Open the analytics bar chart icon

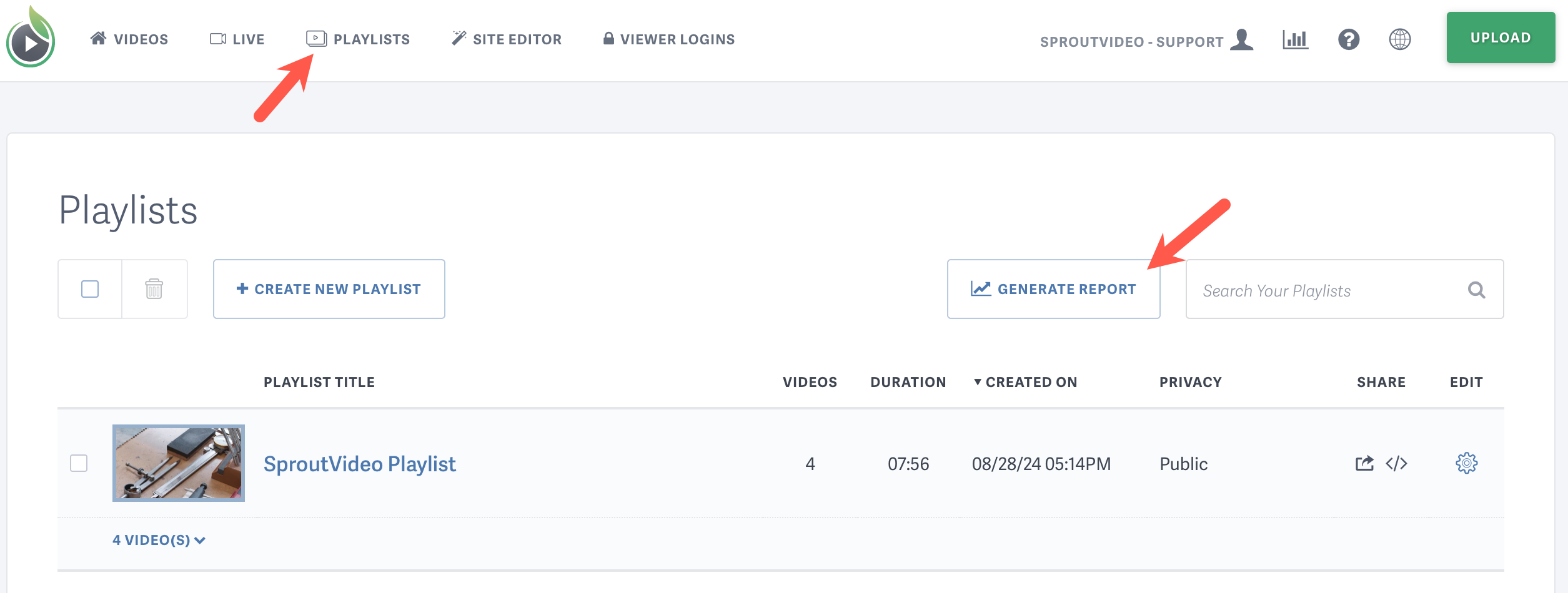coord(1295,39)
